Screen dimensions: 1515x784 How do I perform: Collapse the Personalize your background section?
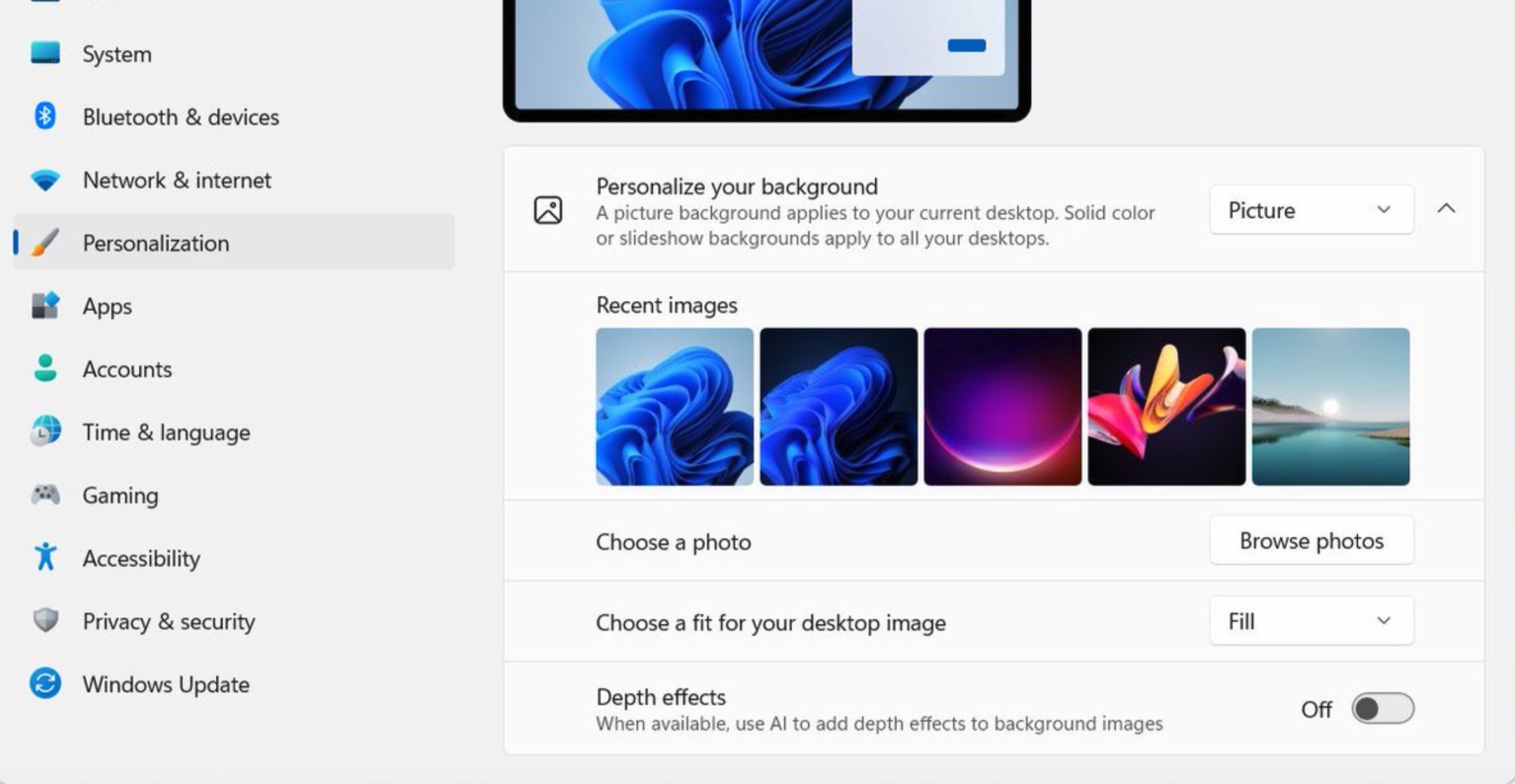click(x=1446, y=208)
